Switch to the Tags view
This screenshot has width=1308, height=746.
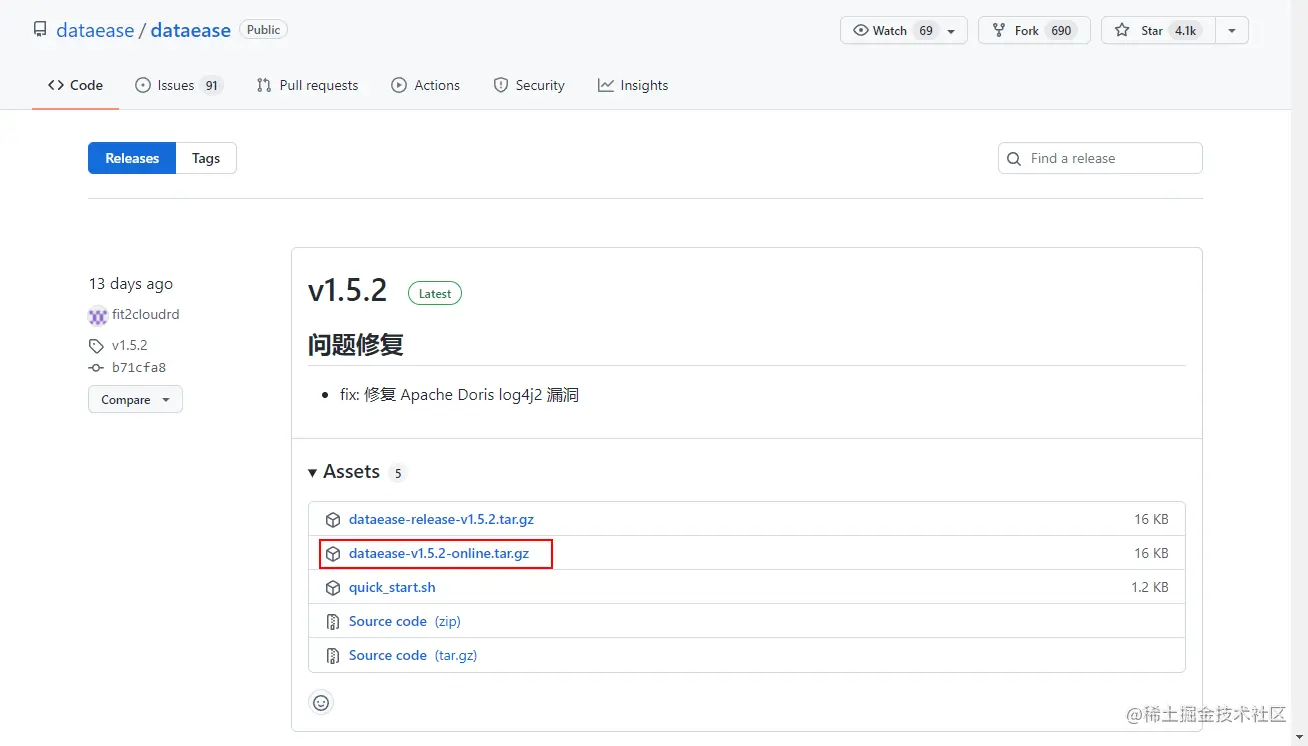[206, 158]
